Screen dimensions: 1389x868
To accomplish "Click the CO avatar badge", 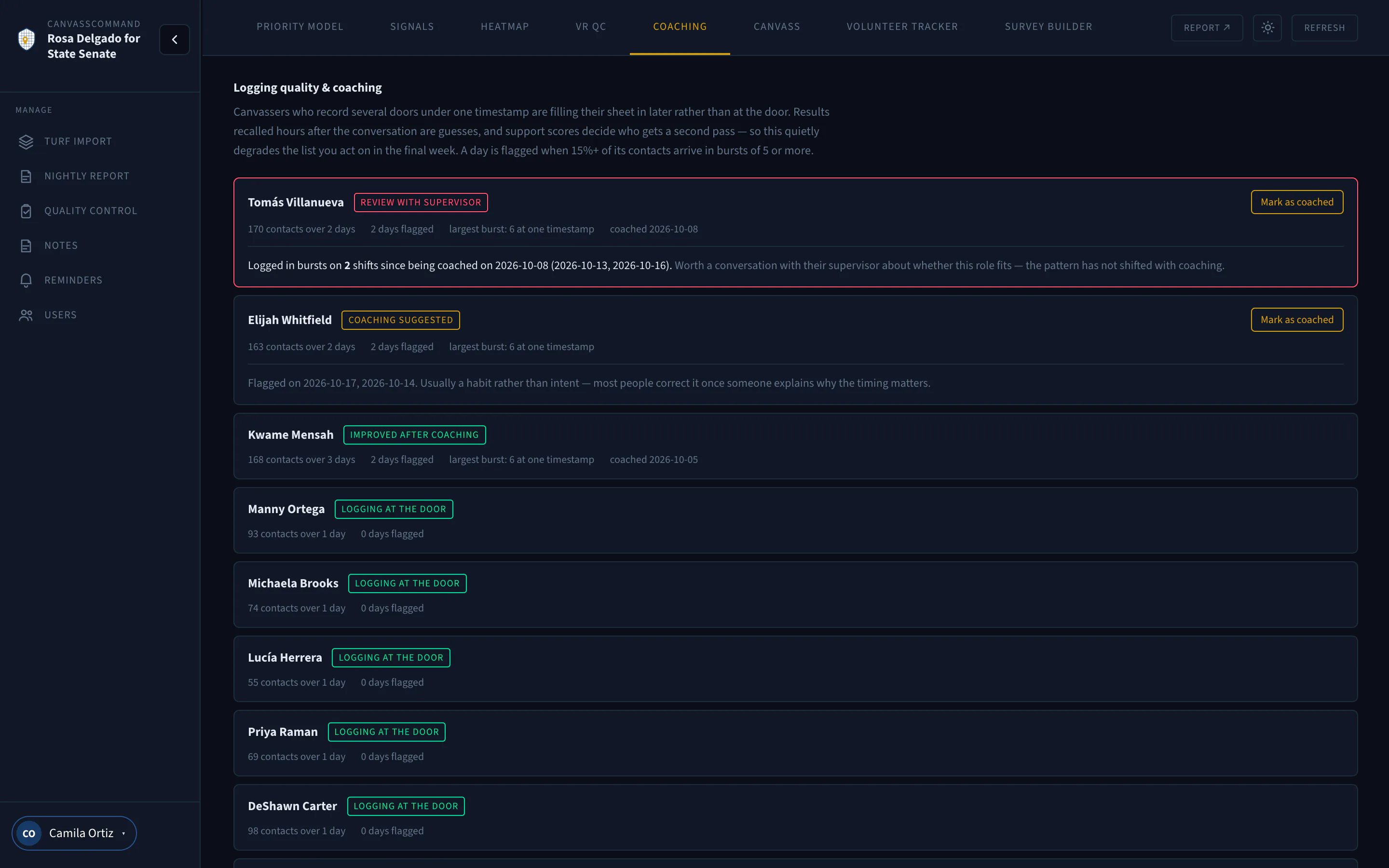I will point(29,833).
